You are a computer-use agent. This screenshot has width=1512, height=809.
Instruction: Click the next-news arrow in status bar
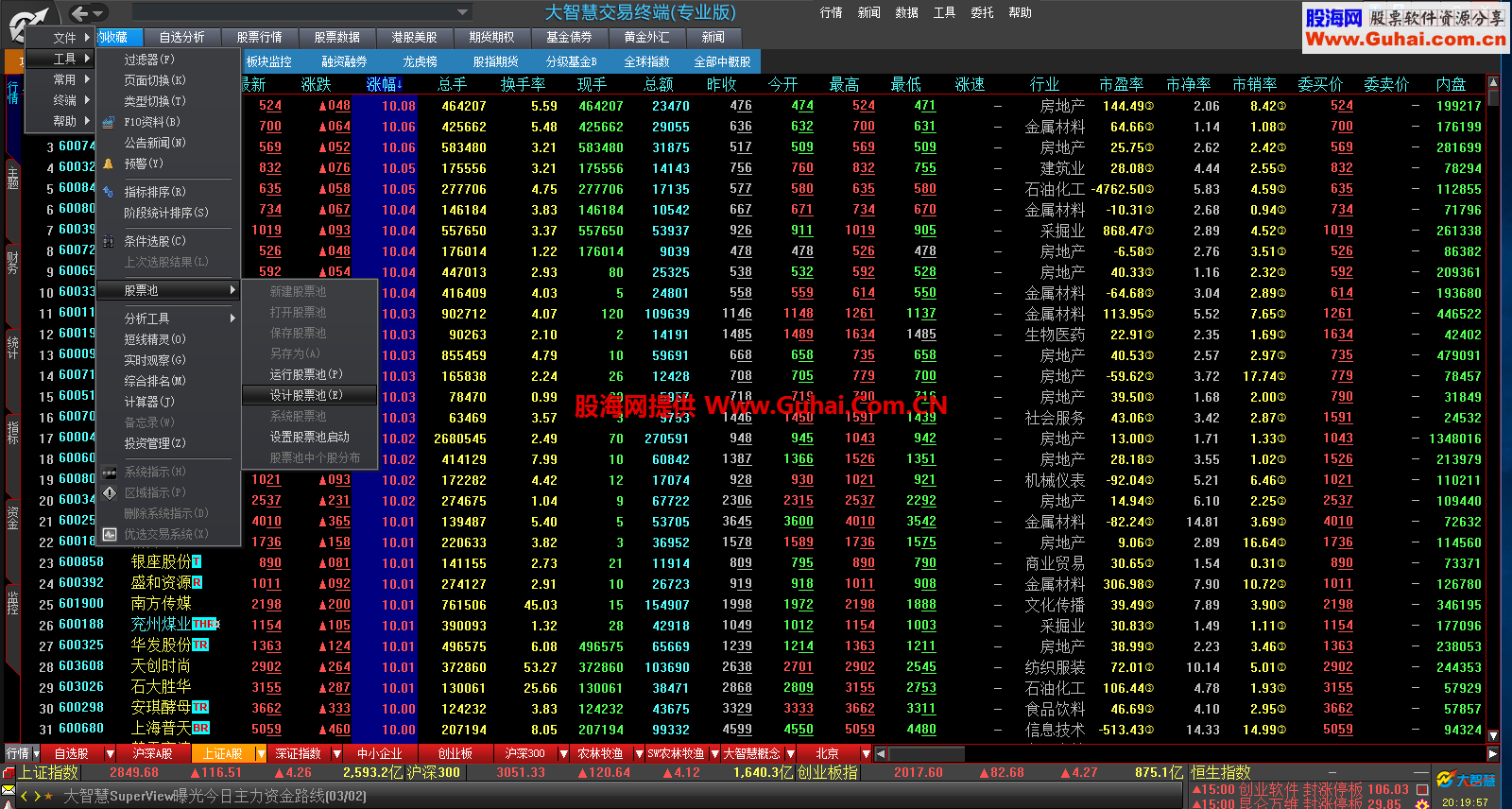(x=37, y=797)
